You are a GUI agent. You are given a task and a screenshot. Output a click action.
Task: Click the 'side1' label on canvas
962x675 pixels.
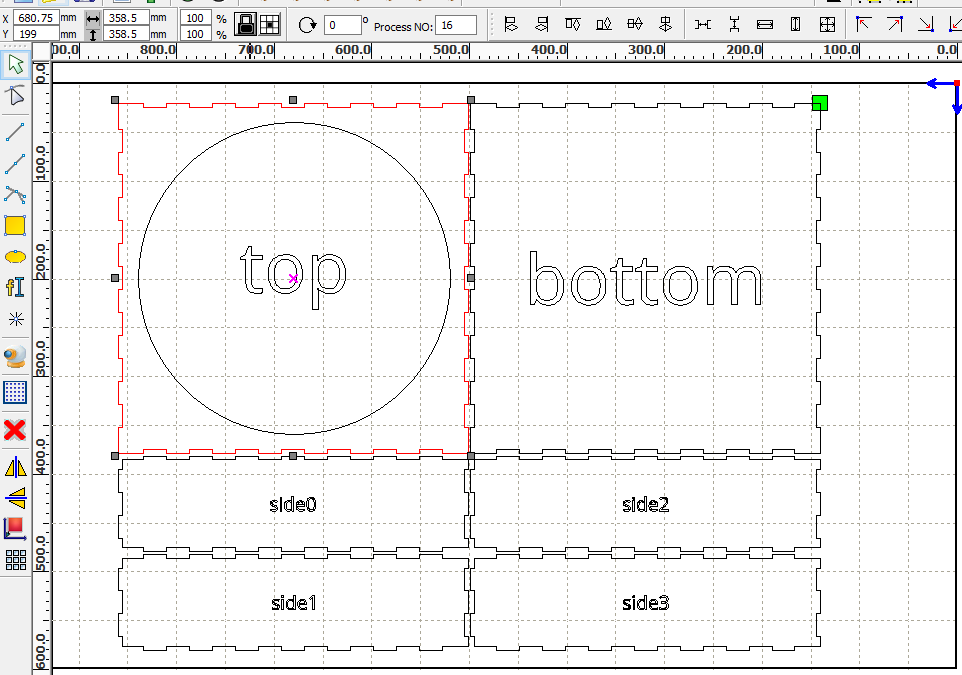click(x=294, y=603)
